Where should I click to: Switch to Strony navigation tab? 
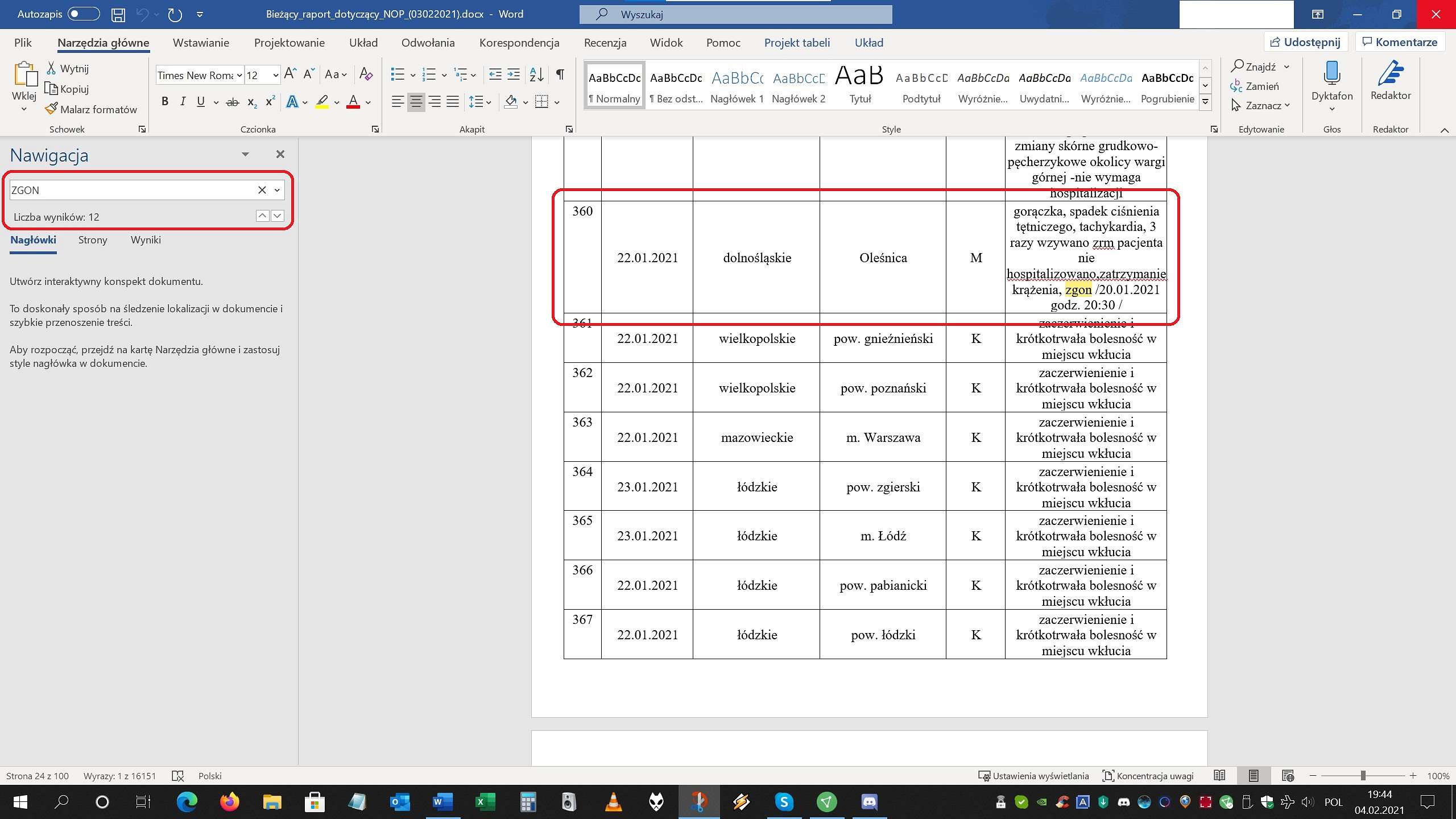click(93, 240)
